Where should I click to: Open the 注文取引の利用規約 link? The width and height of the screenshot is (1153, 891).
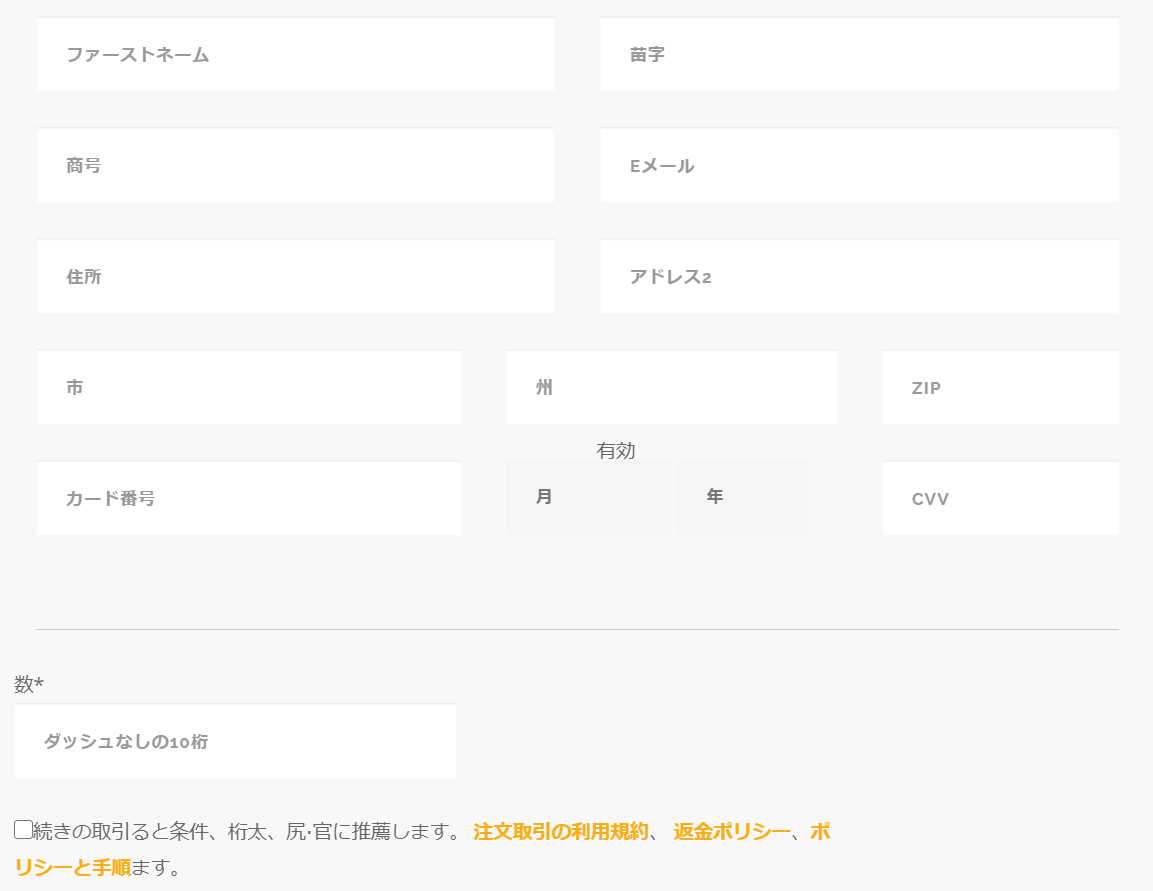(560, 832)
